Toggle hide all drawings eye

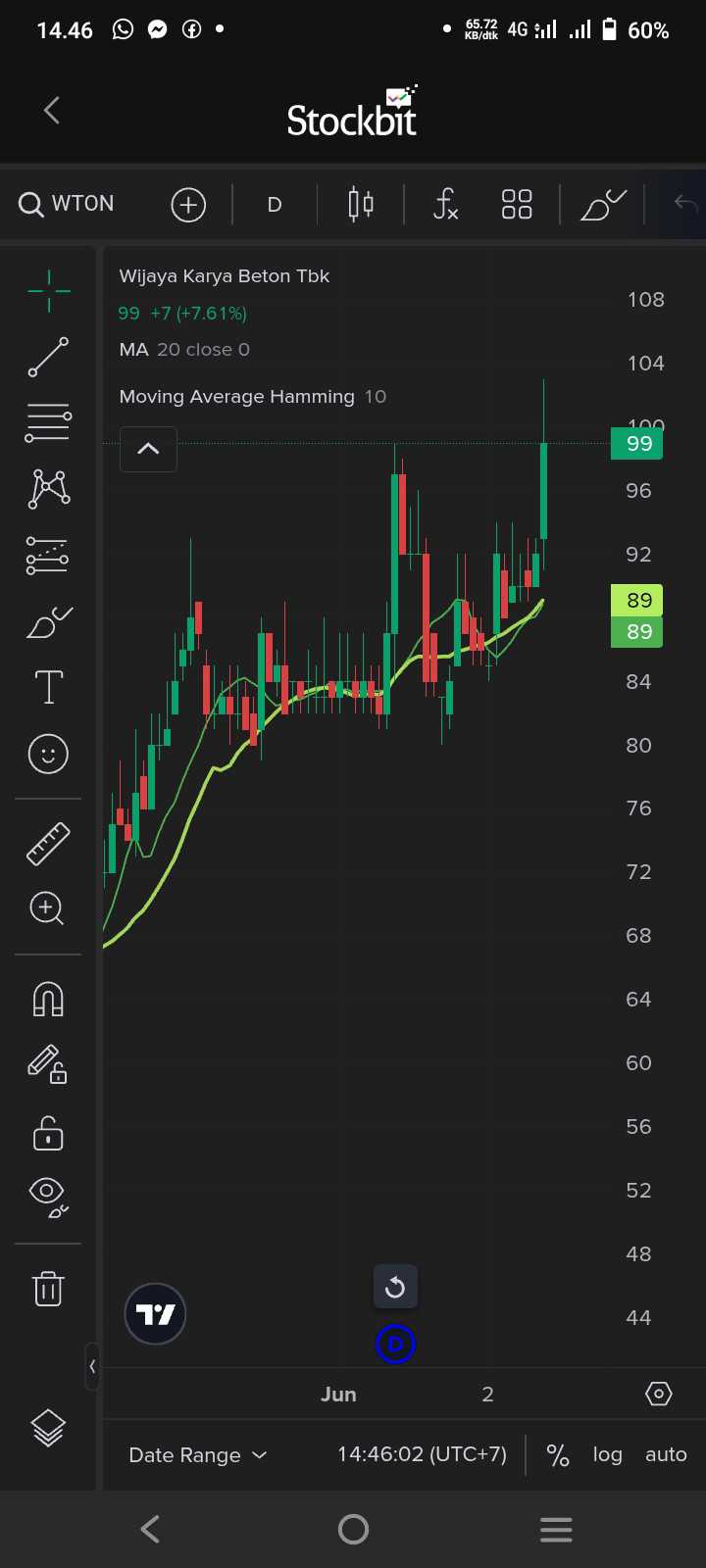coord(48,1197)
